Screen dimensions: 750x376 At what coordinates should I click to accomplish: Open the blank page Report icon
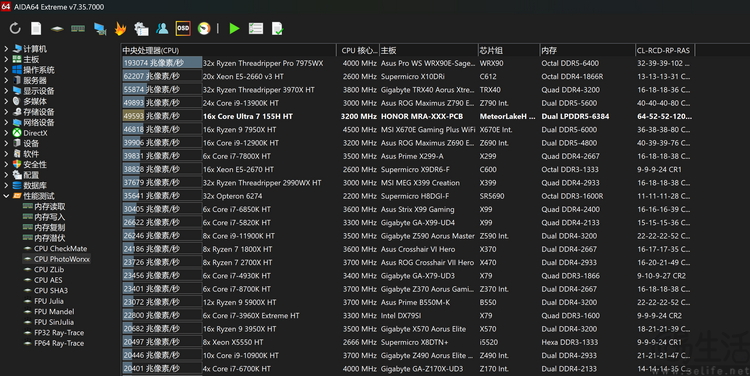tap(36, 29)
